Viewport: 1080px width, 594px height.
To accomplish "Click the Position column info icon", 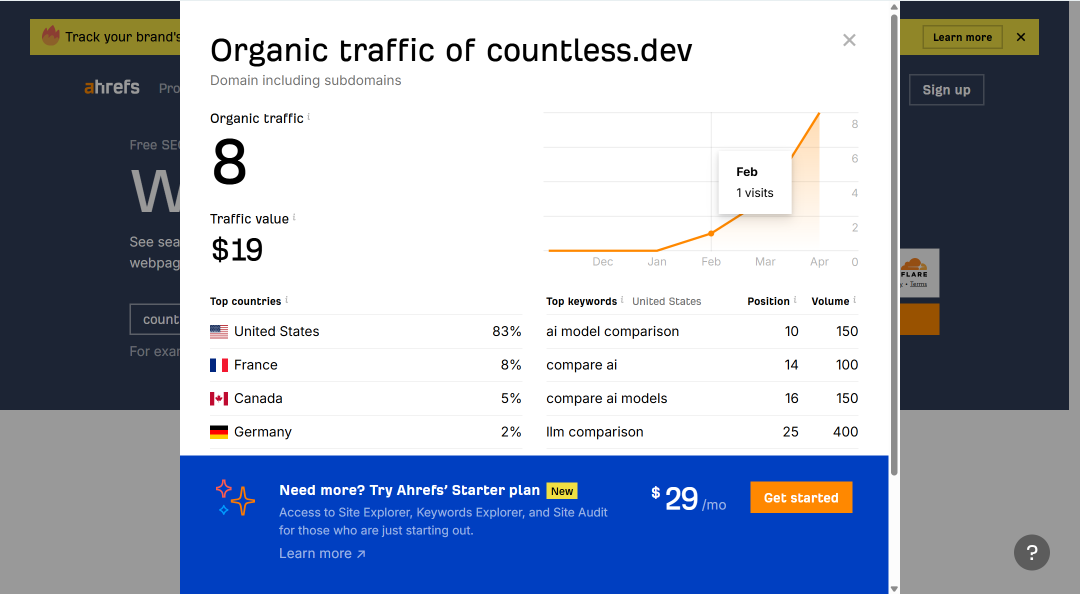I will (795, 300).
